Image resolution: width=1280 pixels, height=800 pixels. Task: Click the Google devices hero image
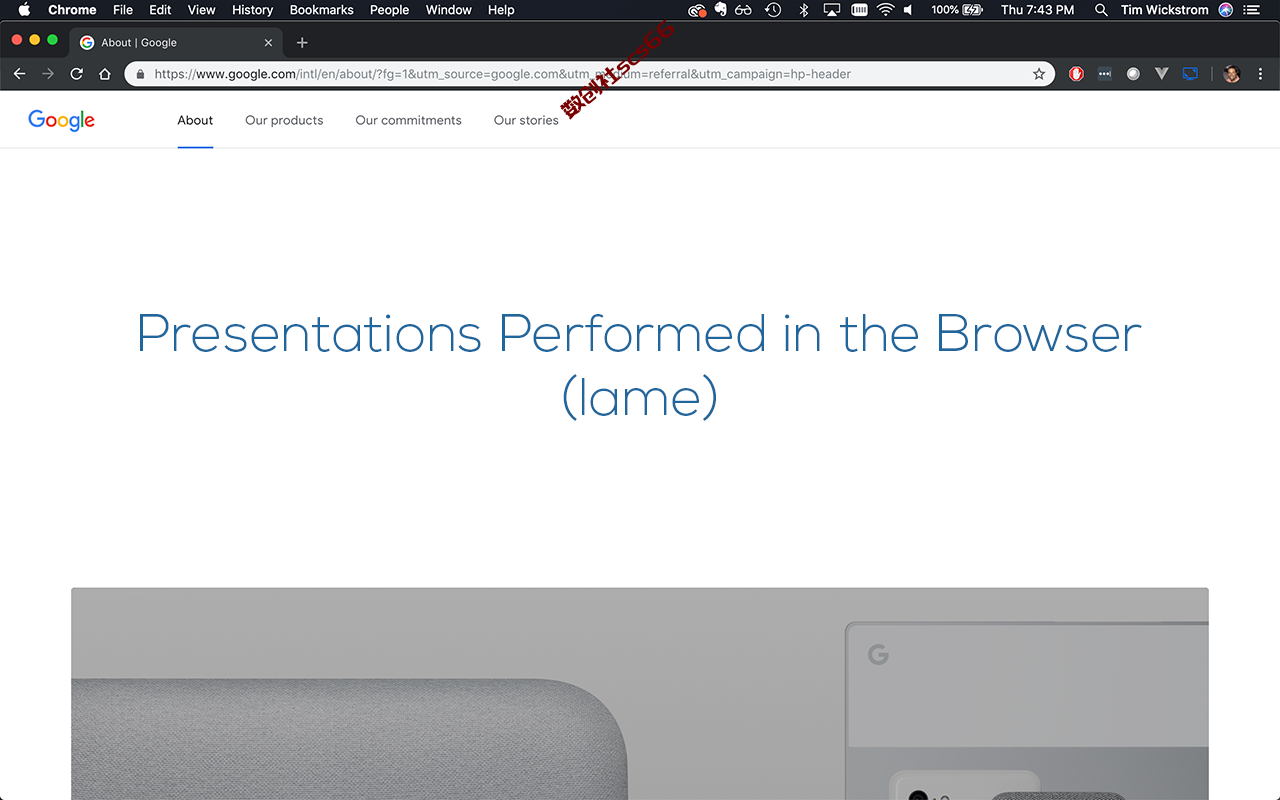tap(640, 694)
